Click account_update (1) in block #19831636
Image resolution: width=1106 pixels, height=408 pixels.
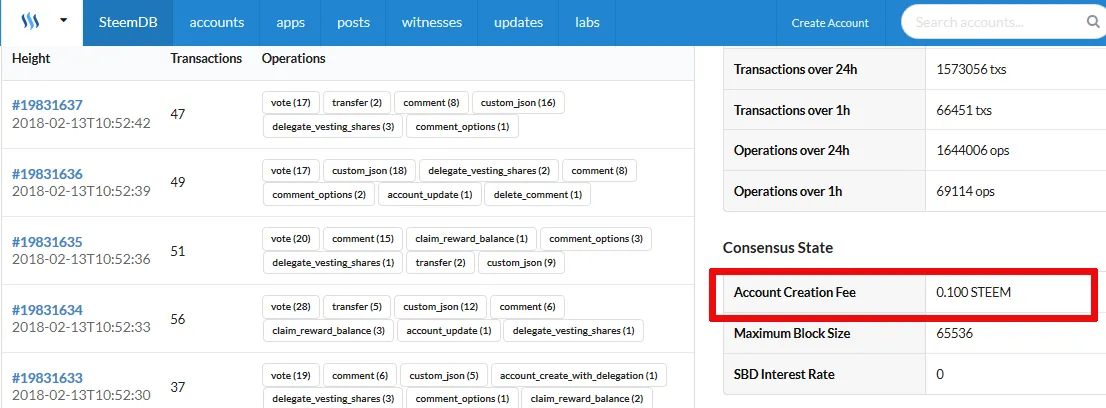pyautogui.click(x=430, y=195)
